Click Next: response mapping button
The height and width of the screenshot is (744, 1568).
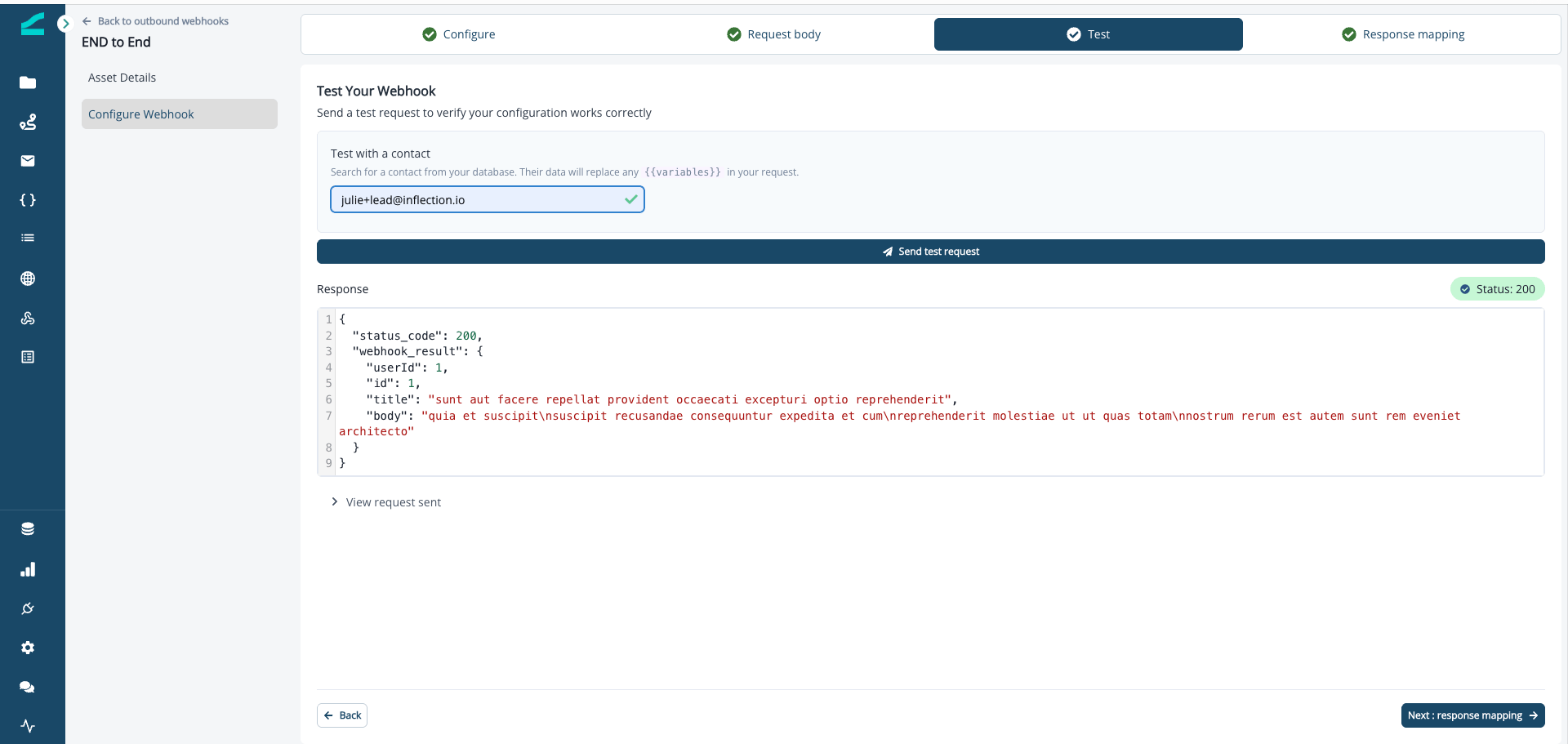pyautogui.click(x=1473, y=715)
